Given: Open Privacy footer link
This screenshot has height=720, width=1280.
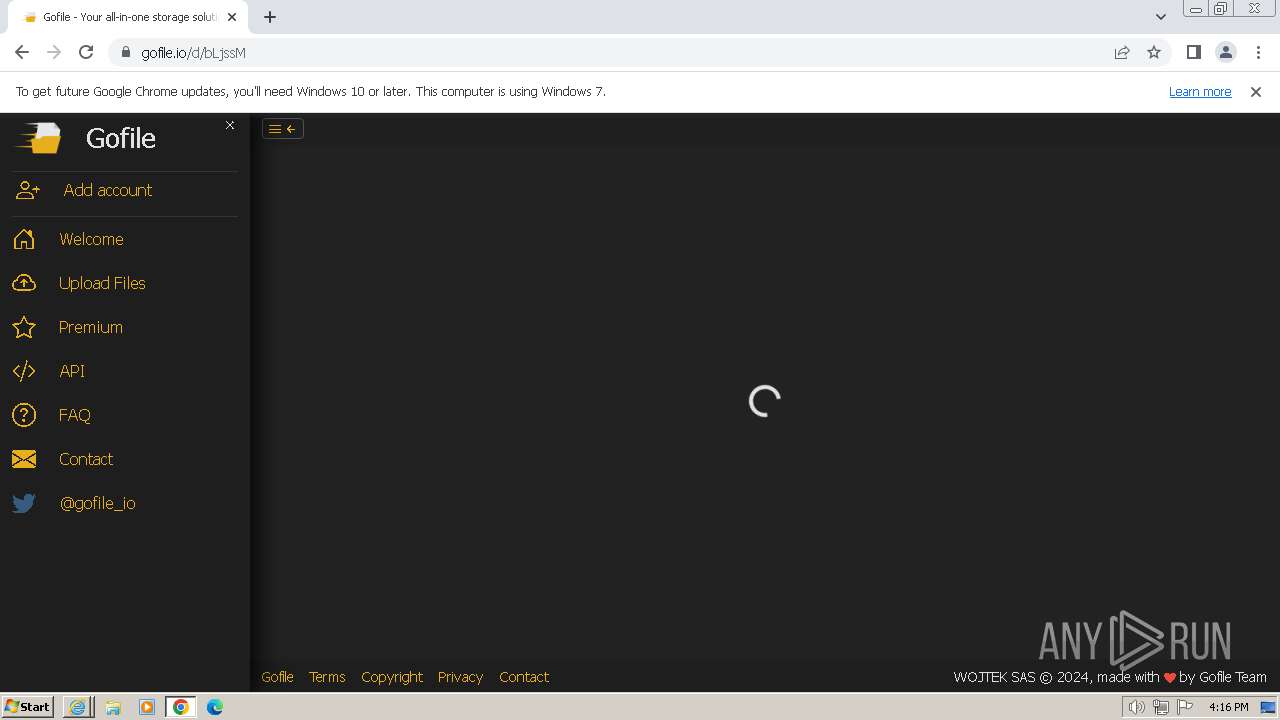Looking at the screenshot, I should [460, 677].
